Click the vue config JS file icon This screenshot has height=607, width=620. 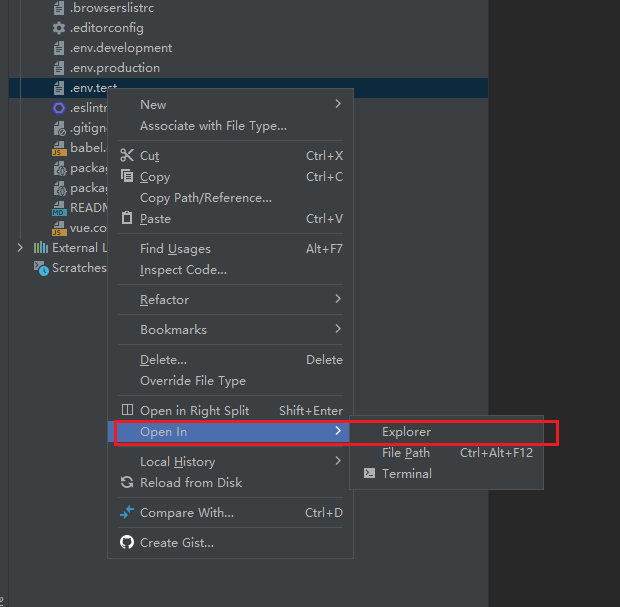coord(59,228)
